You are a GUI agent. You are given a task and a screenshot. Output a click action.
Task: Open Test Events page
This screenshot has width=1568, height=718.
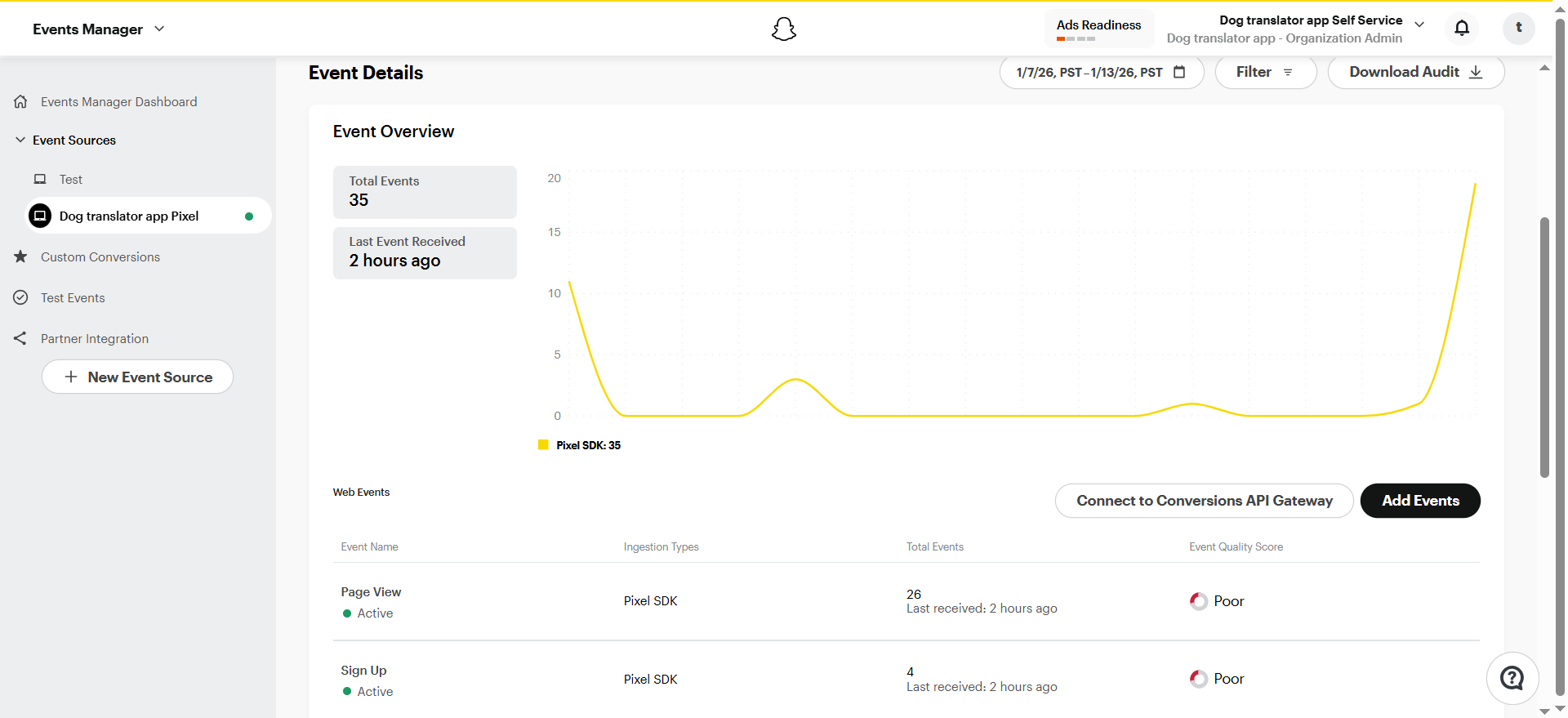(x=73, y=297)
